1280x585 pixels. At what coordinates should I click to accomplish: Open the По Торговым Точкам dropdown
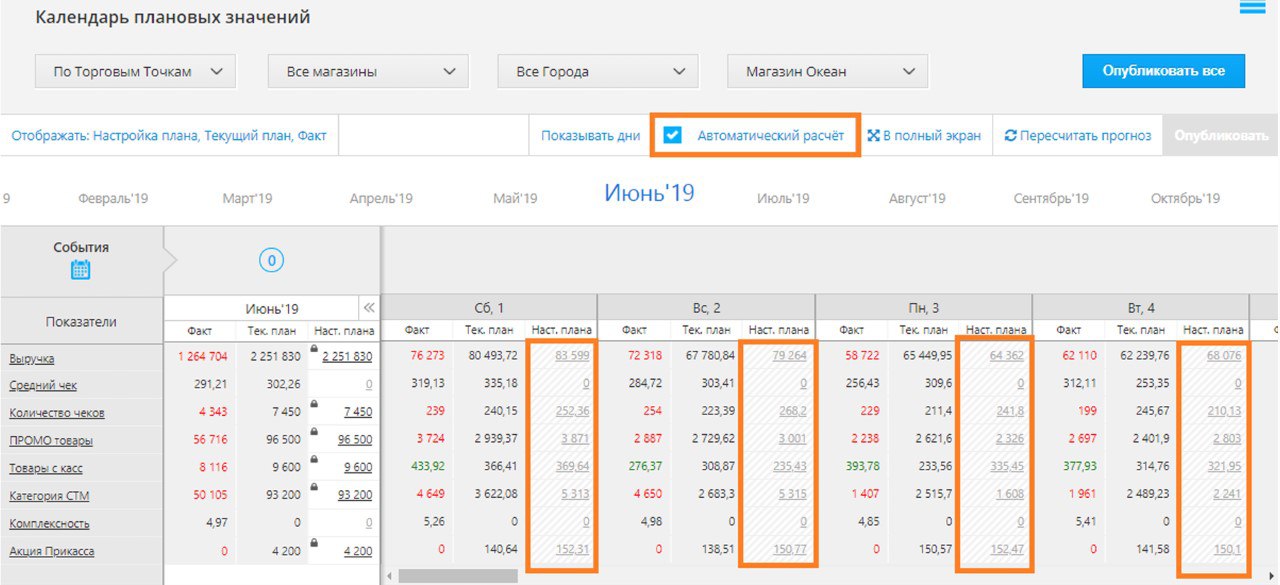point(135,71)
